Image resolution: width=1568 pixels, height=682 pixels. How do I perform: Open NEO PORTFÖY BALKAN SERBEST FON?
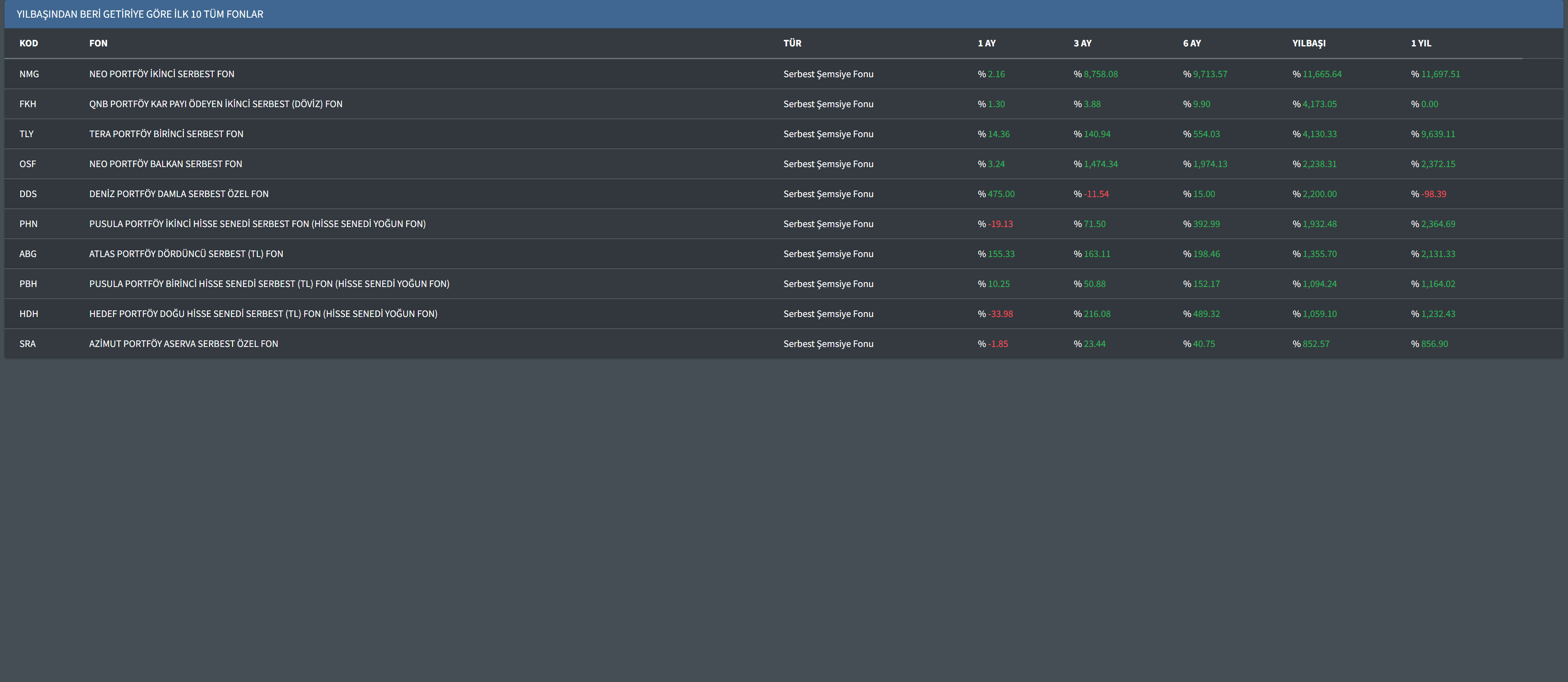coord(165,164)
